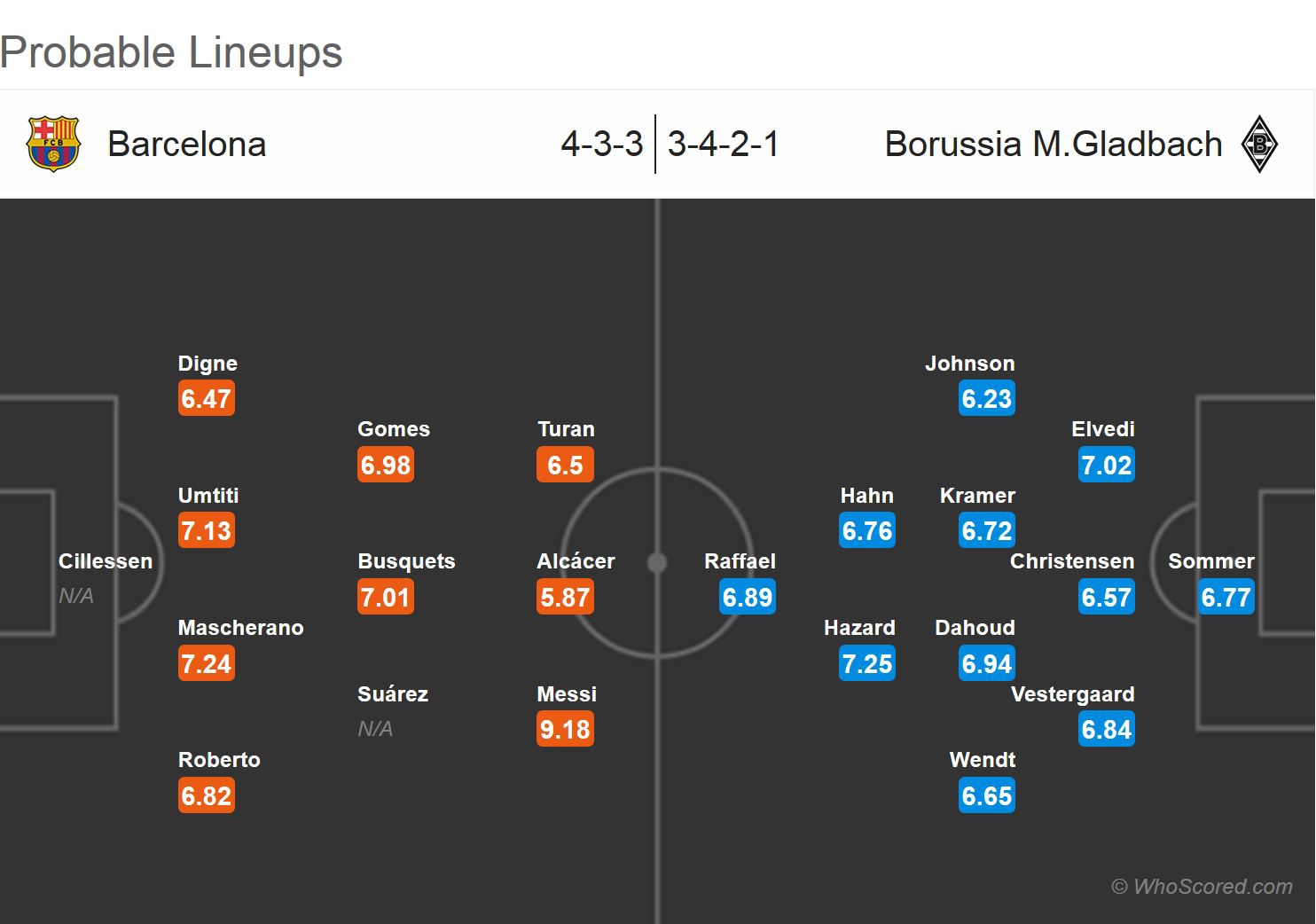The height and width of the screenshot is (924, 1316).
Task: Open the Borussia M.Gladbach team link
Action: point(1054,144)
